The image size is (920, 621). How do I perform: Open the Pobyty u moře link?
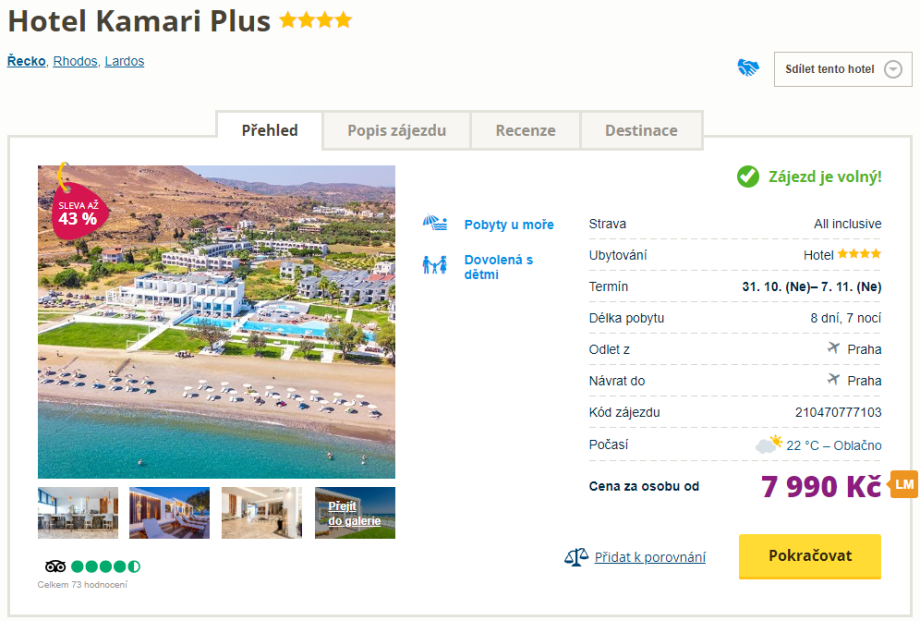[x=509, y=225]
